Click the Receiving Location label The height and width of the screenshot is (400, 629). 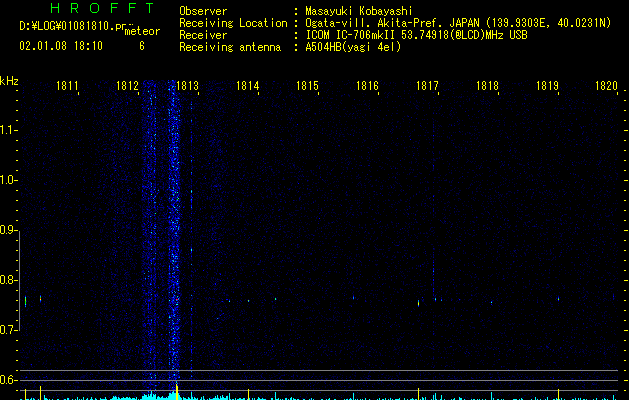[x=233, y=23]
